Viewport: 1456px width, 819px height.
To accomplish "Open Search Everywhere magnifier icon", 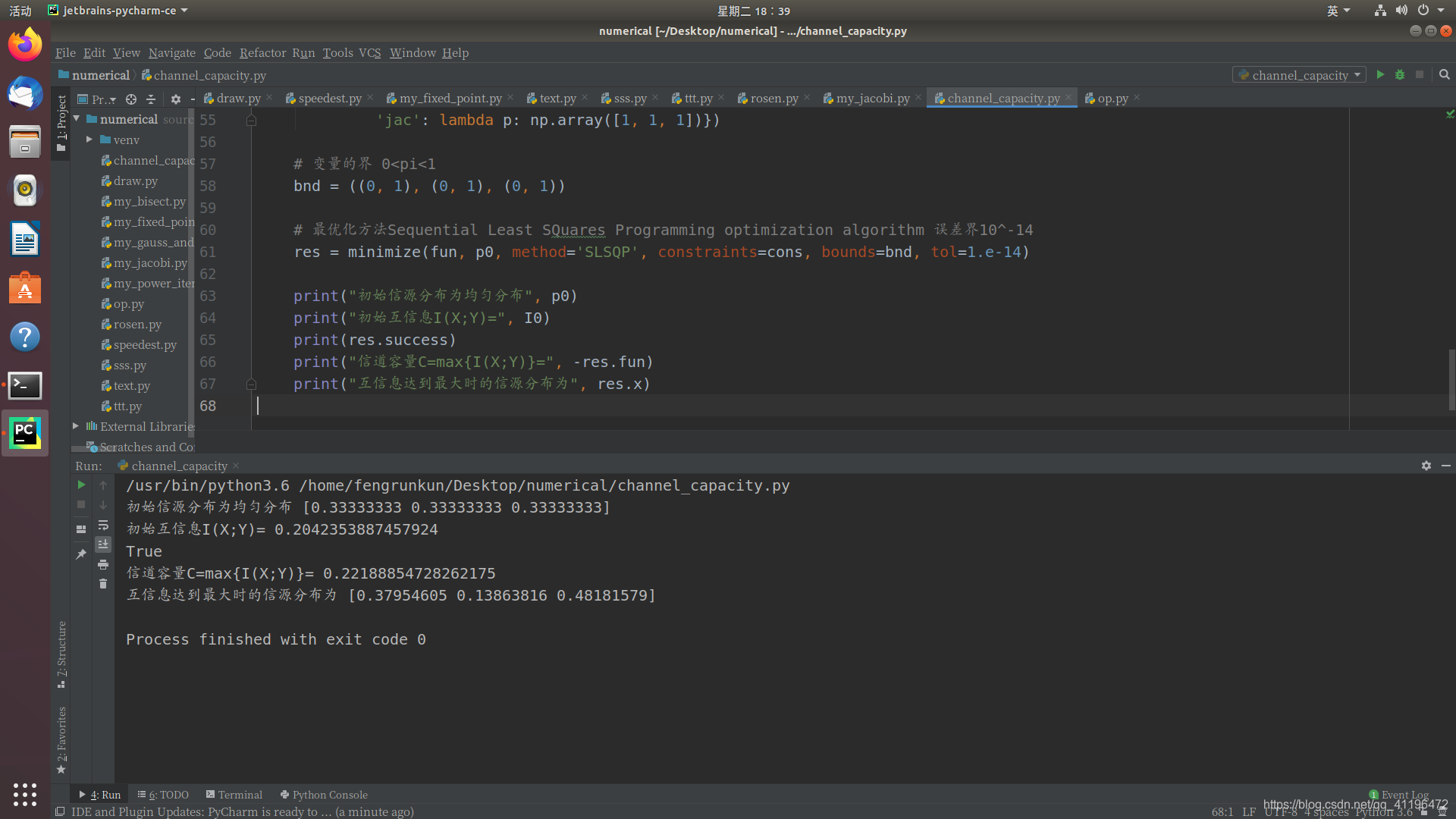I will click(1445, 74).
